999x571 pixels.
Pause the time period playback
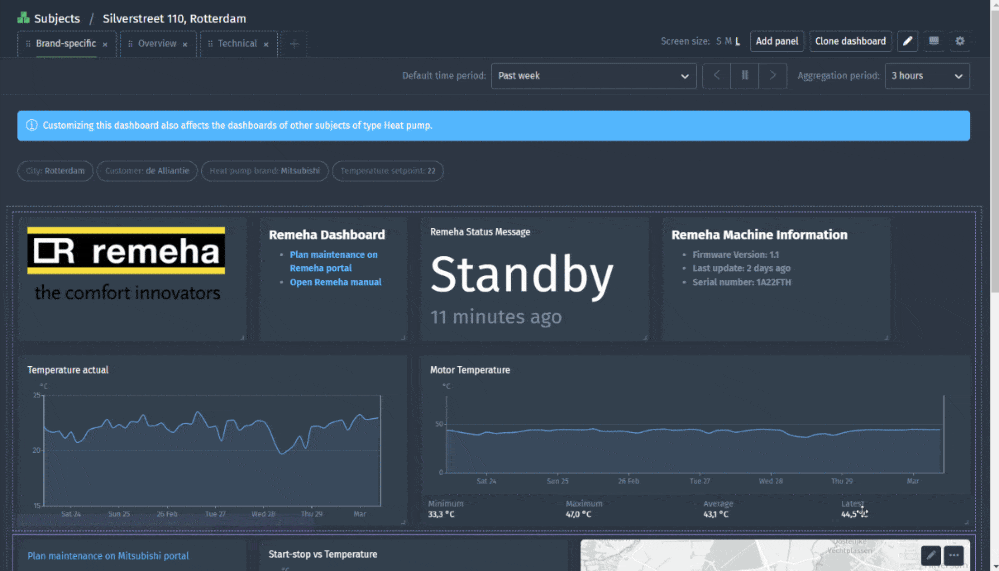pos(745,76)
